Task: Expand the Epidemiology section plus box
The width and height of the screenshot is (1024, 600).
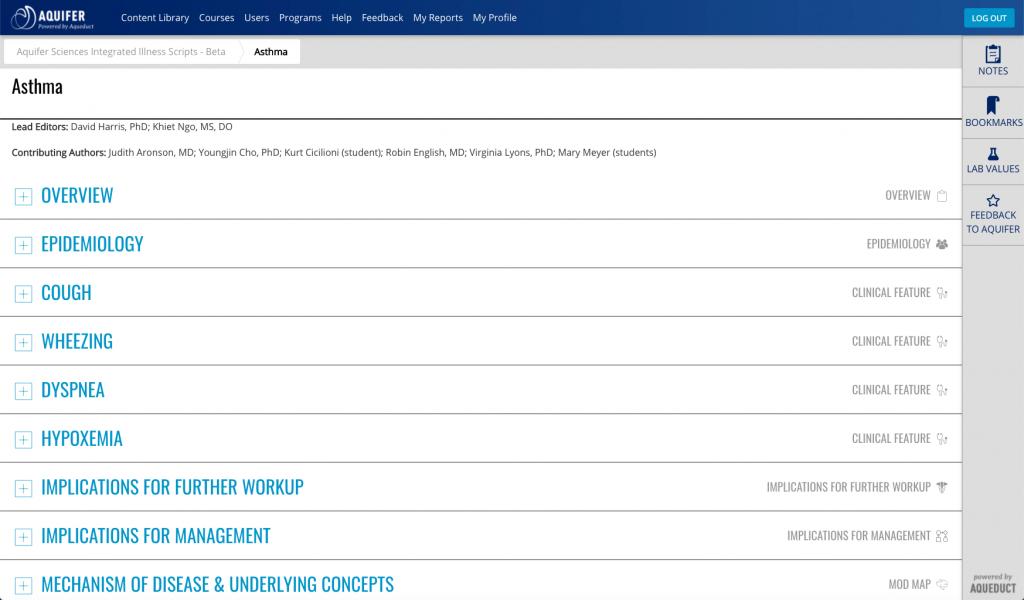Action: coord(24,245)
